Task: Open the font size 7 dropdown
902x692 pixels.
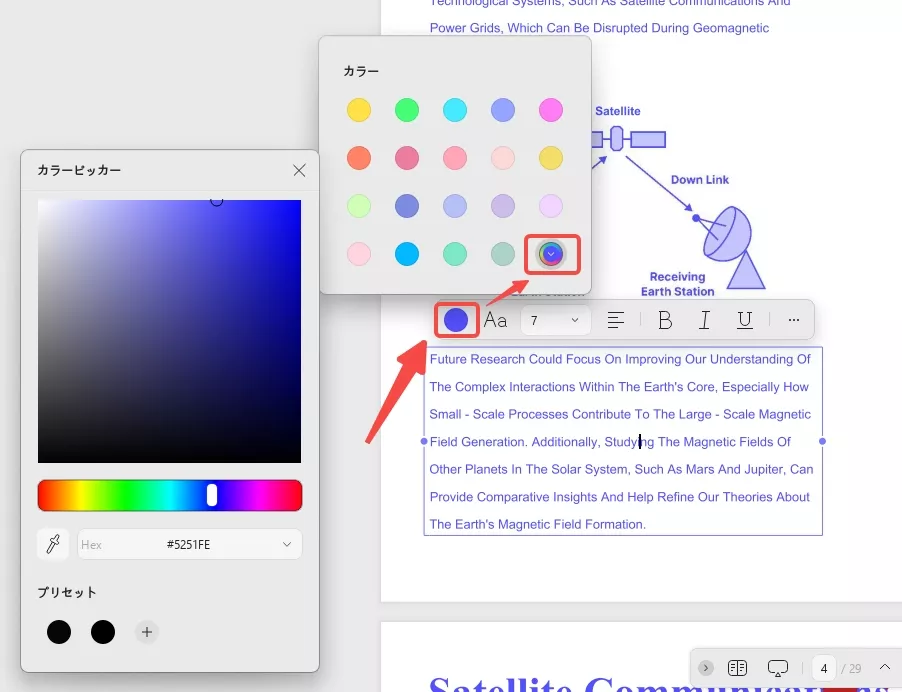Action: pyautogui.click(x=555, y=320)
